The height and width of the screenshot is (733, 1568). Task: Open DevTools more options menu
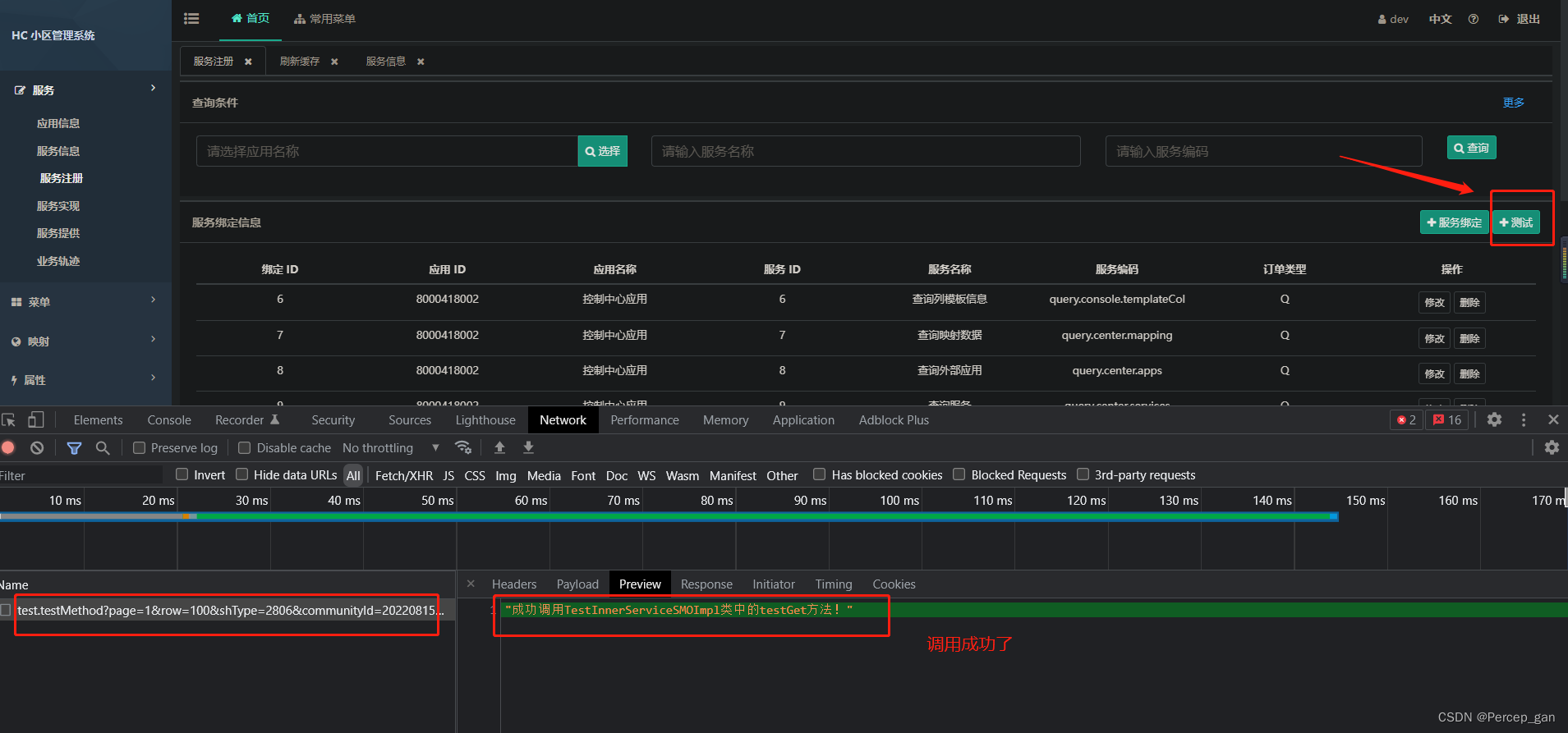1524,419
